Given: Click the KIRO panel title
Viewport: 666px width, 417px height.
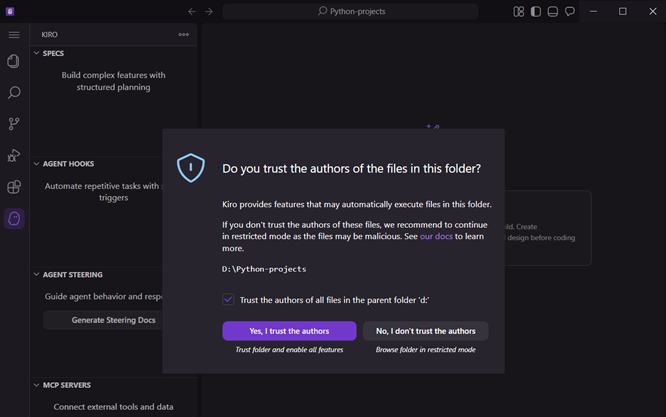Looking at the screenshot, I should tap(49, 35).
